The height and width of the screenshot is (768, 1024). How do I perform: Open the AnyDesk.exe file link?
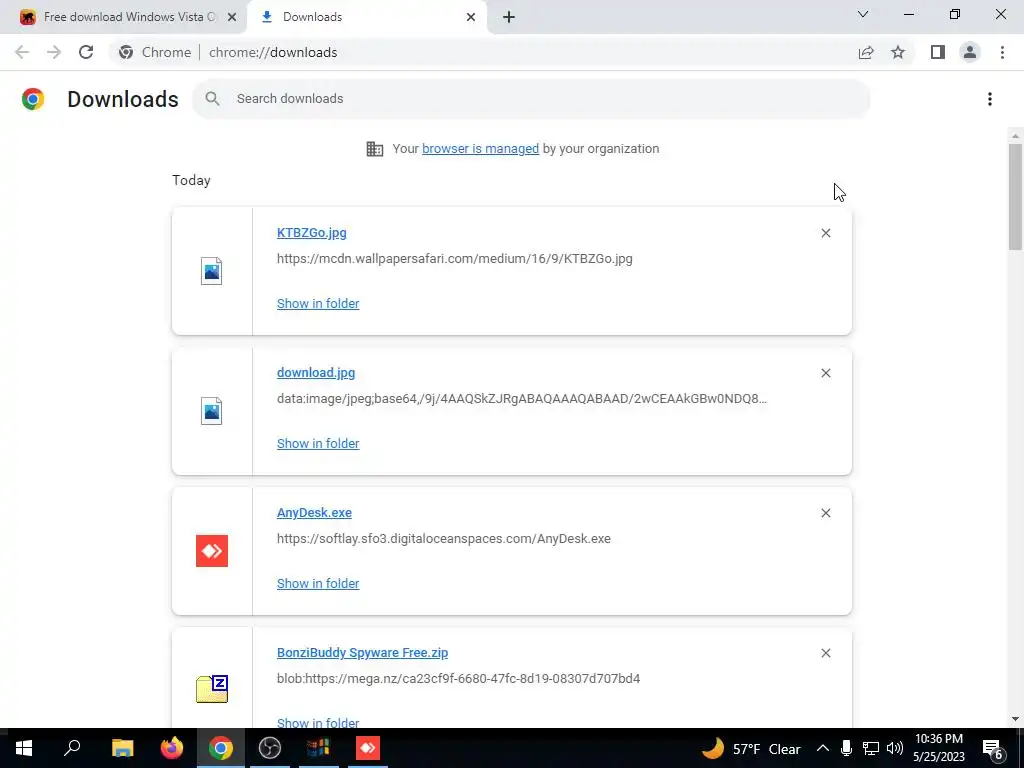(314, 513)
